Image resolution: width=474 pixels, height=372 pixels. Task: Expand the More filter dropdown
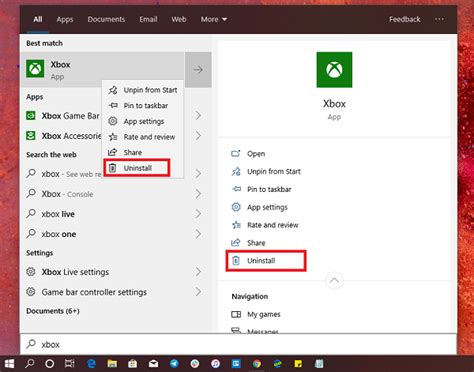214,19
